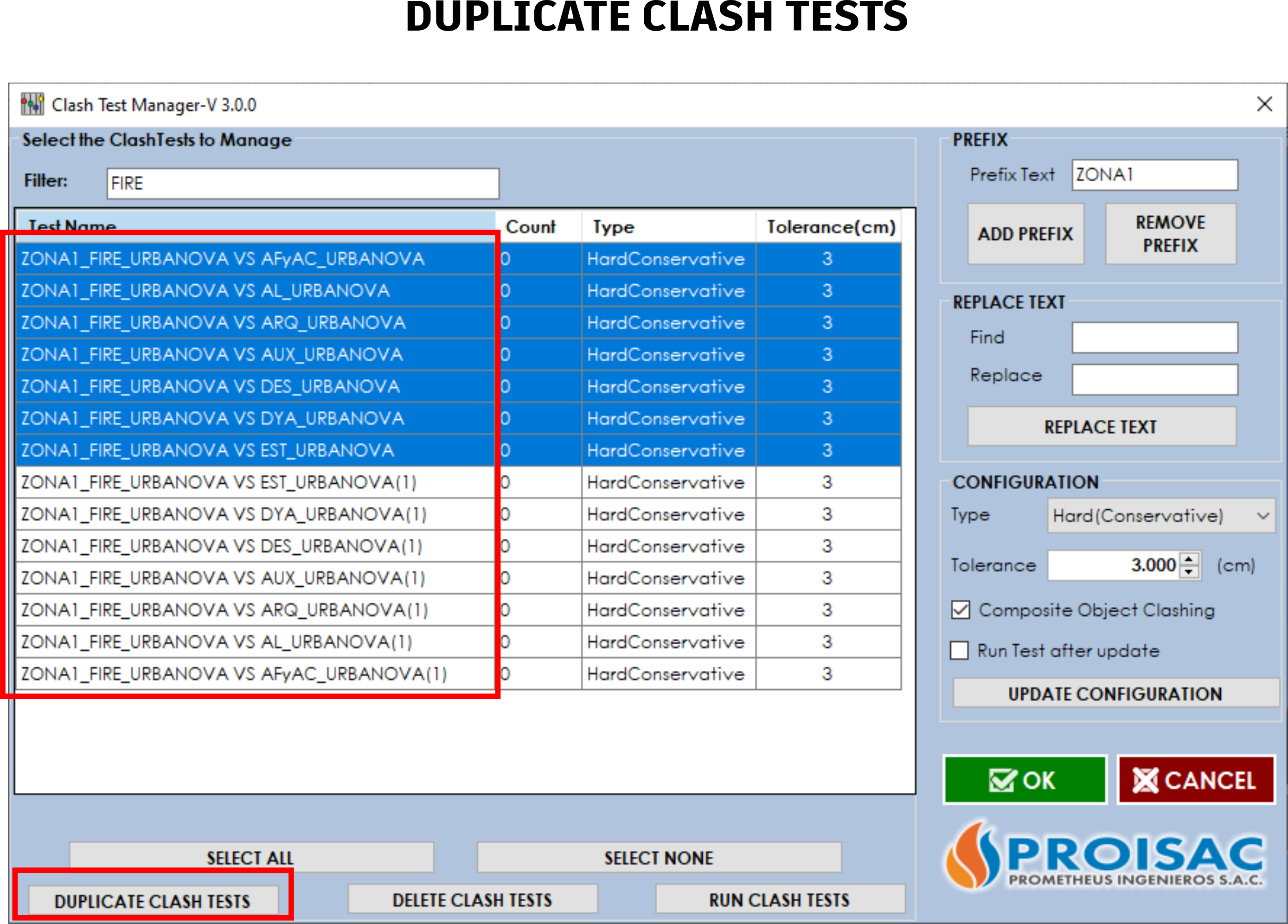Toggle Composite Object Clashing checkbox
This screenshot has height=924, width=1288.
tap(961, 610)
